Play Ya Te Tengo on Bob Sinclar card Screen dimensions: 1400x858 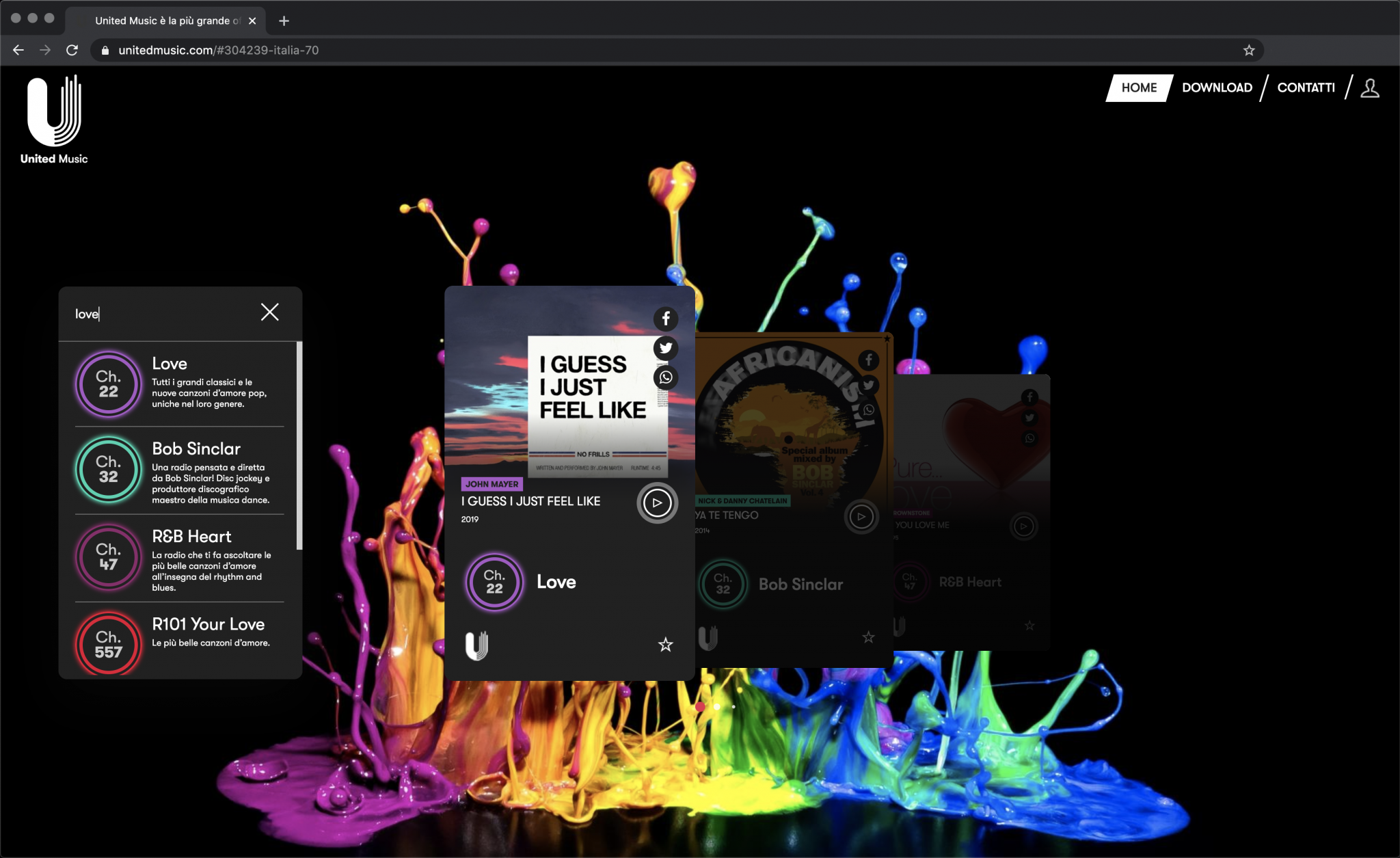pyautogui.click(x=861, y=517)
